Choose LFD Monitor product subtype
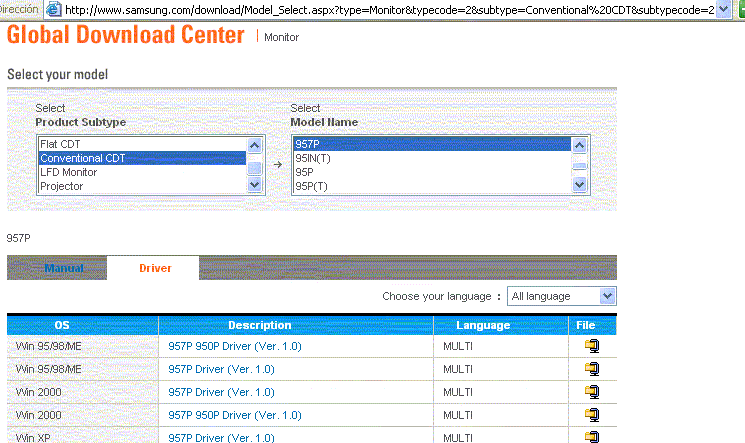The width and height of the screenshot is (745, 443). (x=142, y=172)
